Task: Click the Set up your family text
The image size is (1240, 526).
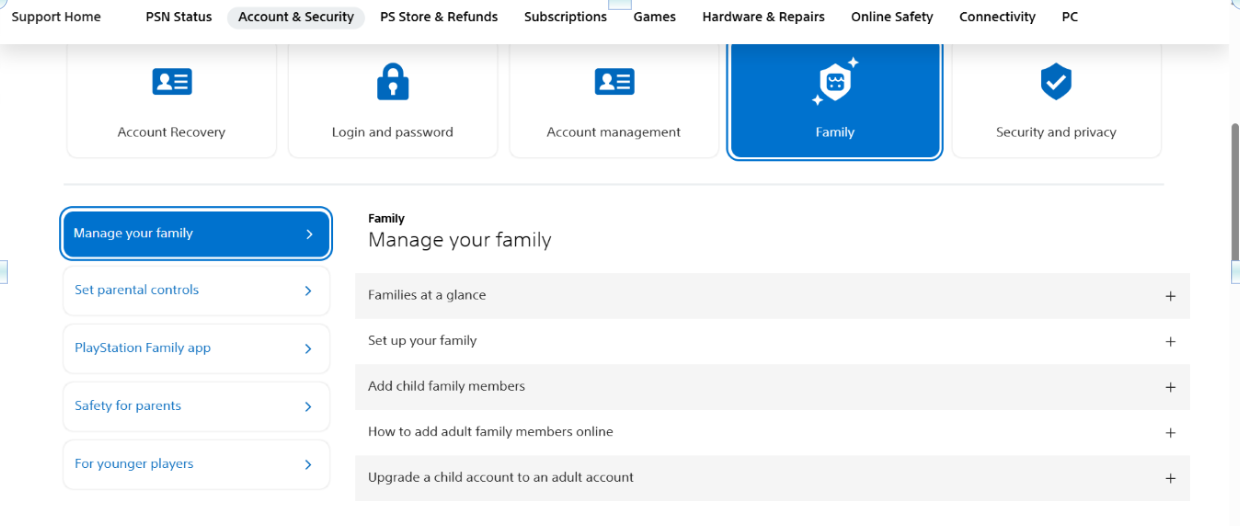Action: pos(422,341)
